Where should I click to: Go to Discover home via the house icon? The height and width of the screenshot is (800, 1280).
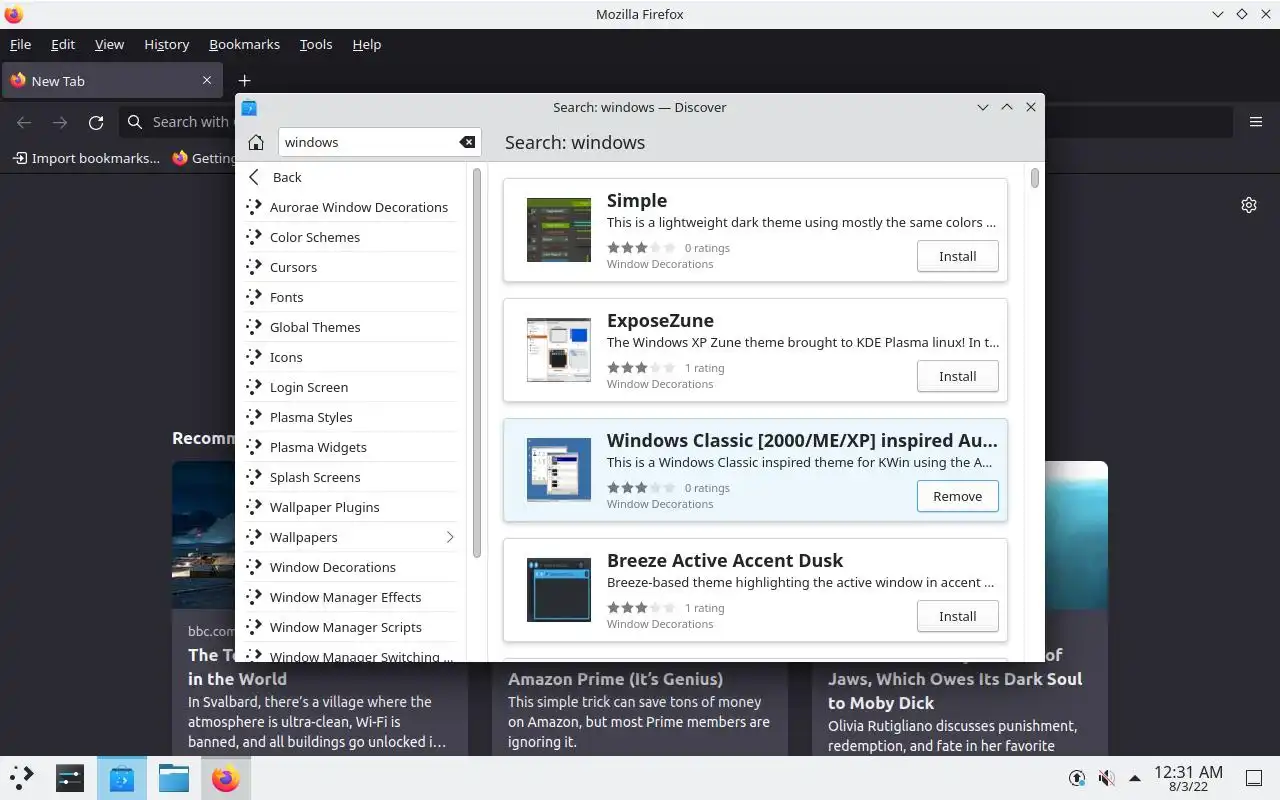coord(256,142)
